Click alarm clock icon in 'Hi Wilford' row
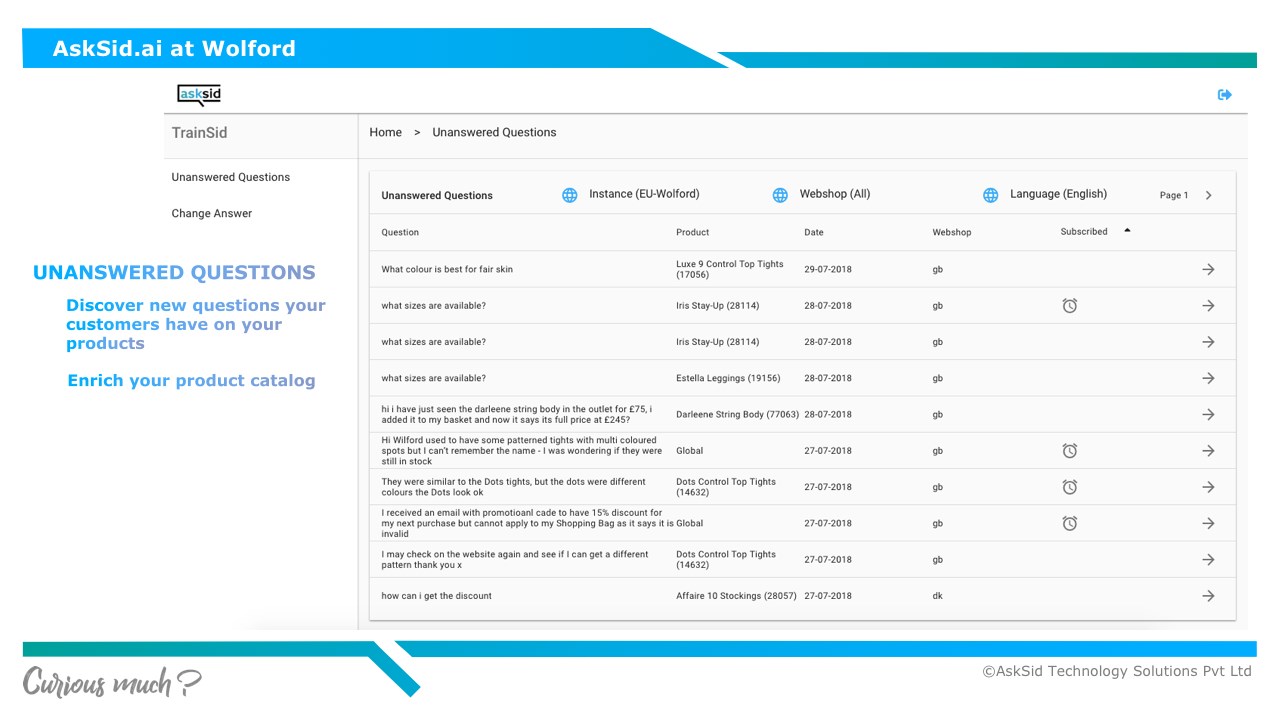1280x720 pixels. (1069, 451)
